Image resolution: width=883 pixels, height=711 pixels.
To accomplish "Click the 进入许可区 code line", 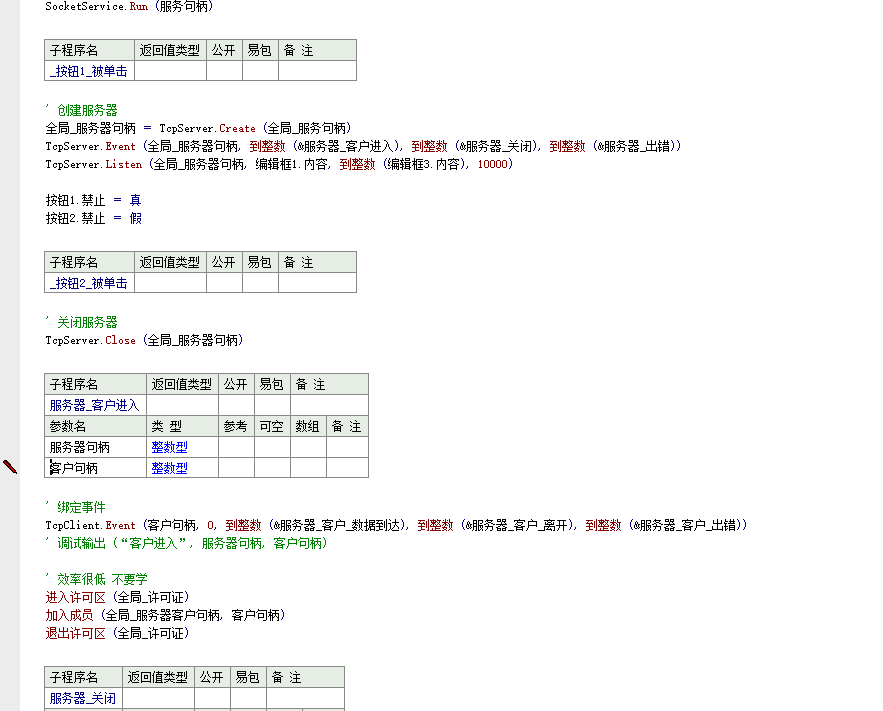I will tap(117, 597).
